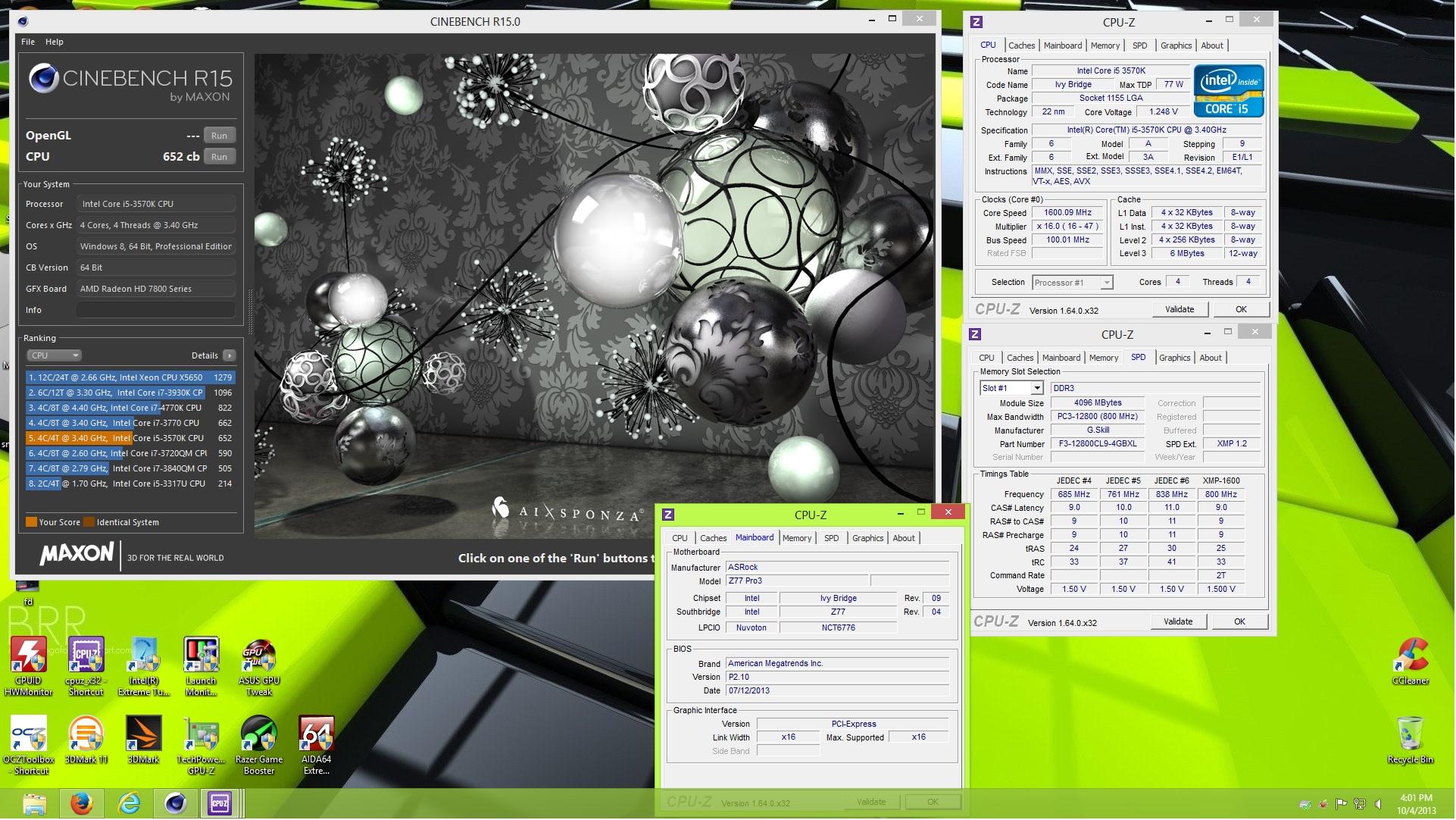The height and width of the screenshot is (820, 1456).
Task: Click the volume tray icon
Action: point(1378,805)
